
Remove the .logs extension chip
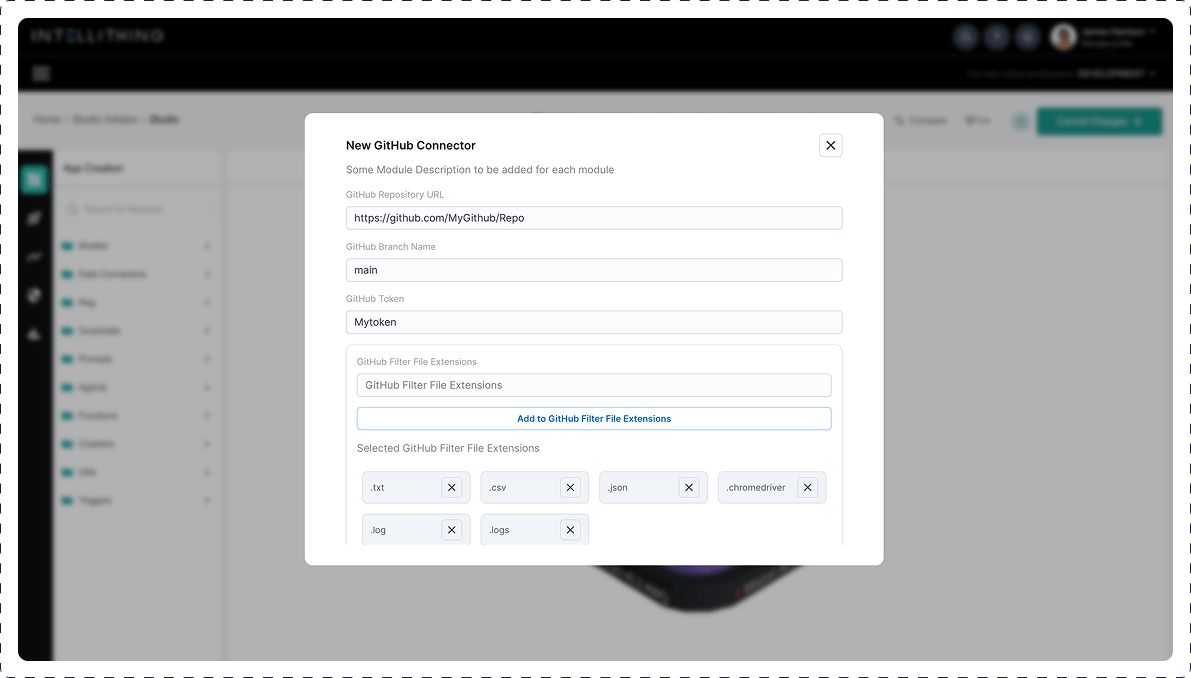pyautogui.click(x=570, y=530)
